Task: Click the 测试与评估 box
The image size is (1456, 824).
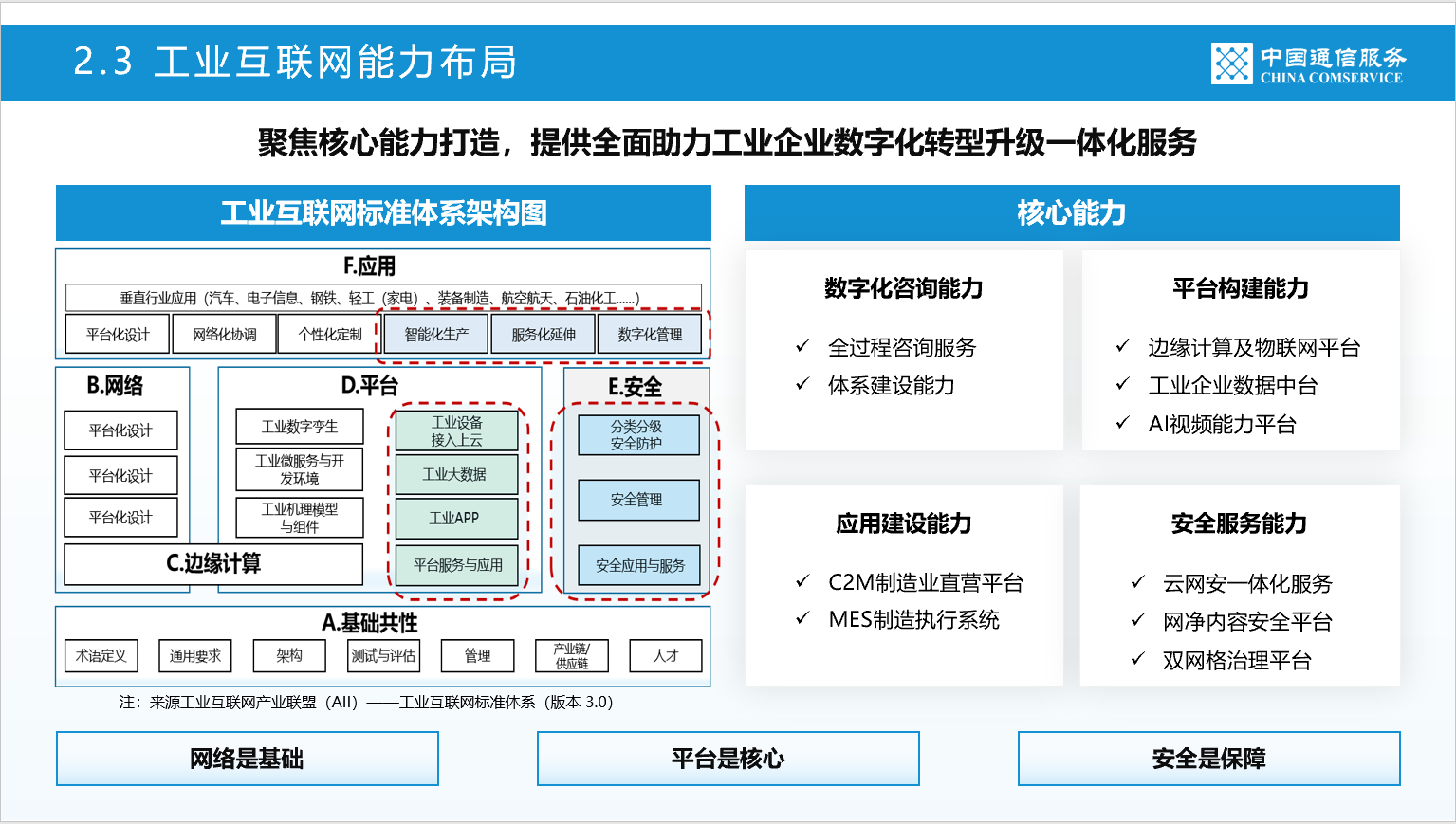Action: point(383,655)
